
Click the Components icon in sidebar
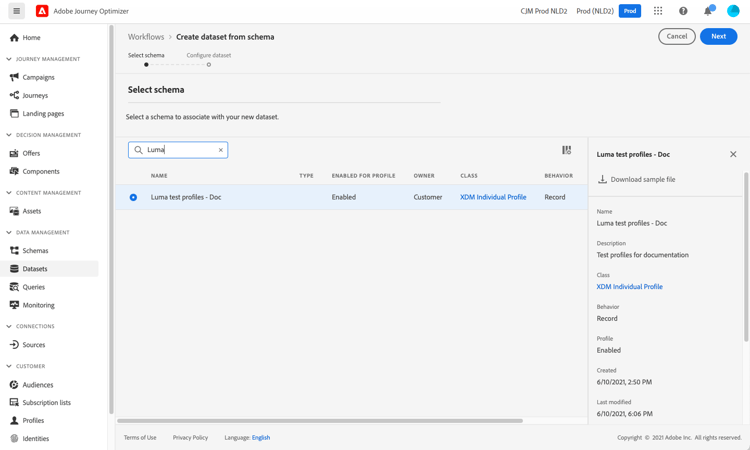(14, 171)
